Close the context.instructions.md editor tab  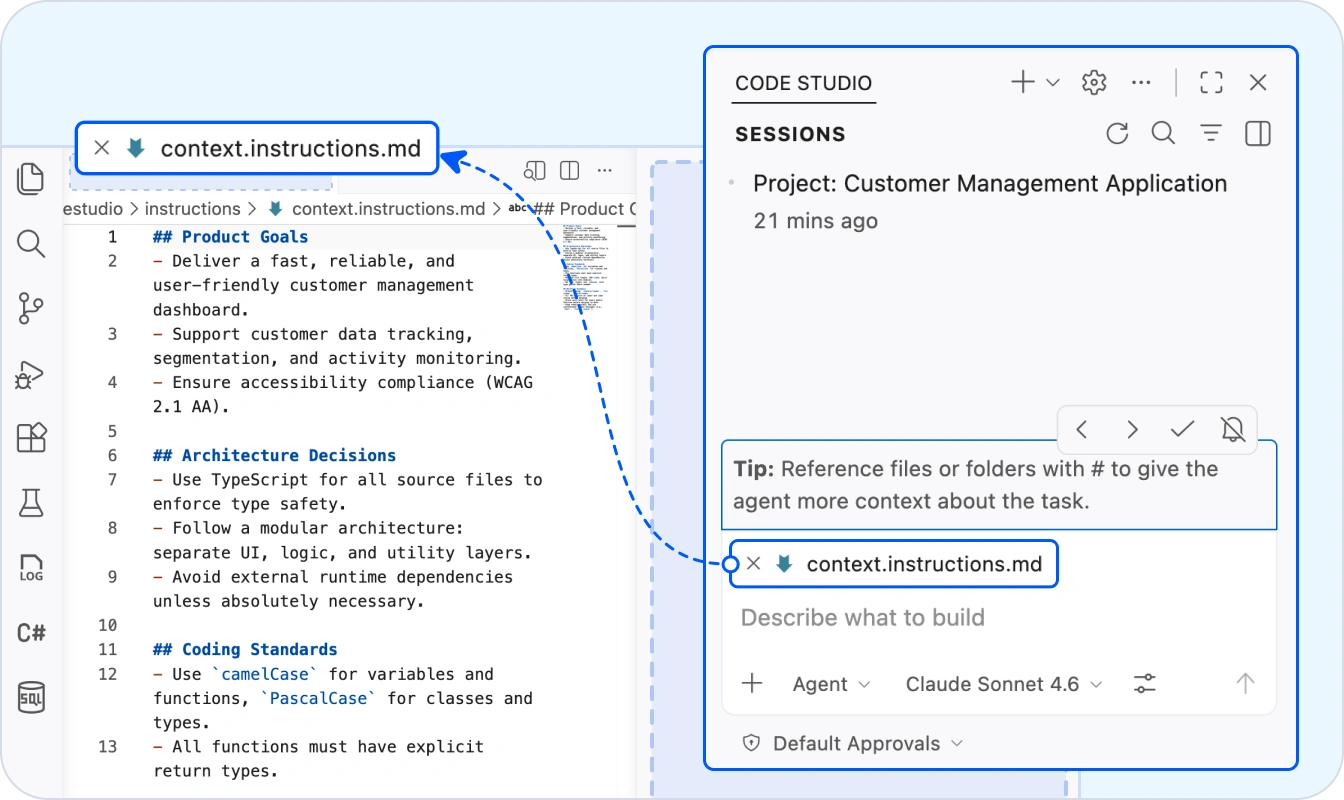tap(101, 148)
